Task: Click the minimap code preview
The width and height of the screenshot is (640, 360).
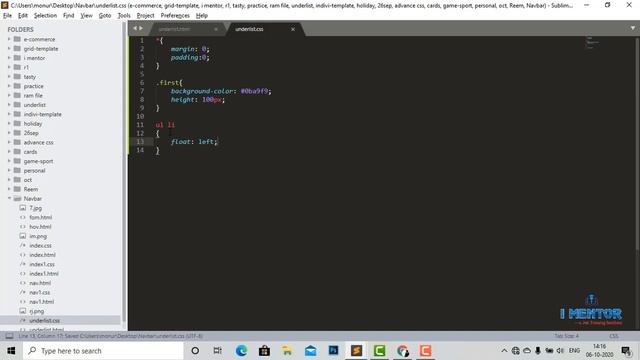Action: click(592, 42)
